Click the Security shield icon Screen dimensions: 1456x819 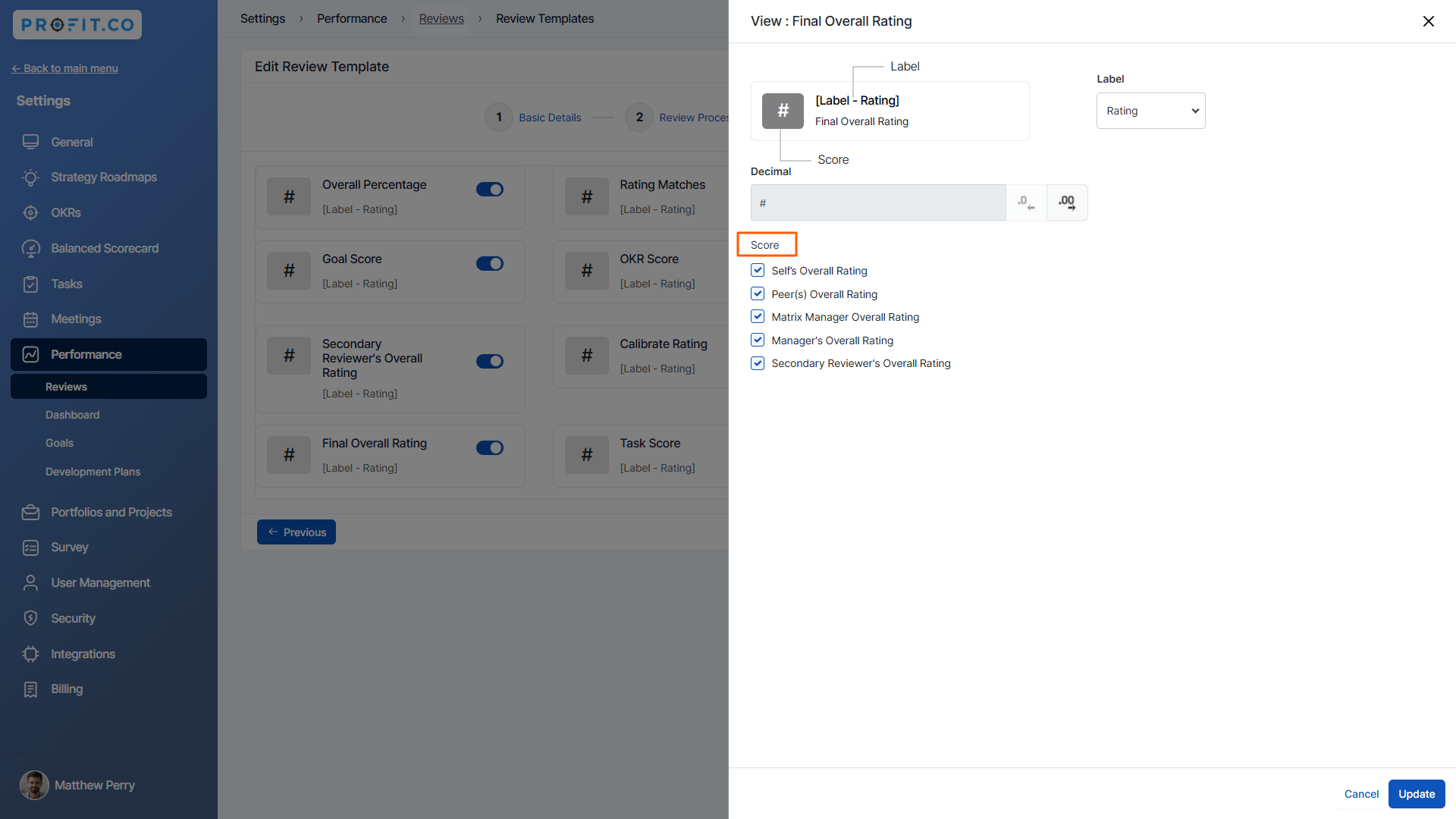(x=30, y=618)
